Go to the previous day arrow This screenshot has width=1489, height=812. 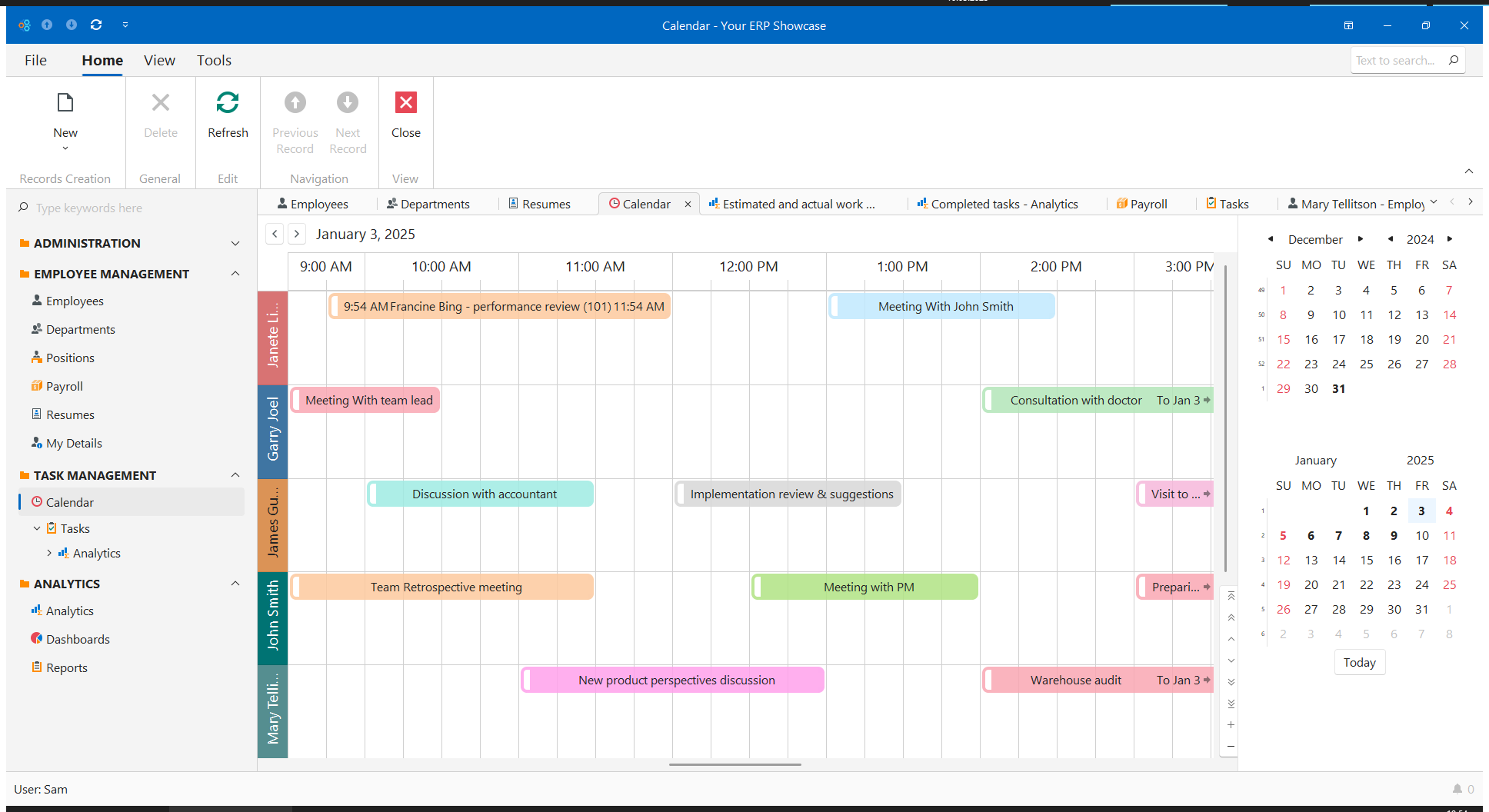coord(275,234)
